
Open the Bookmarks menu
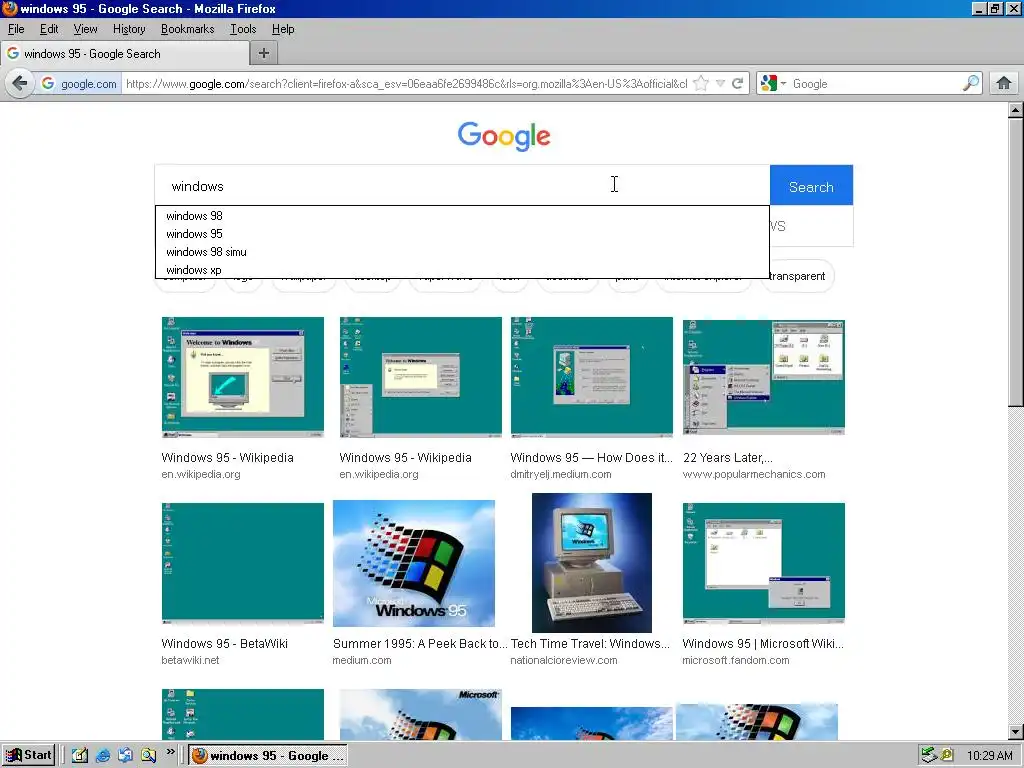click(x=187, y=29)
